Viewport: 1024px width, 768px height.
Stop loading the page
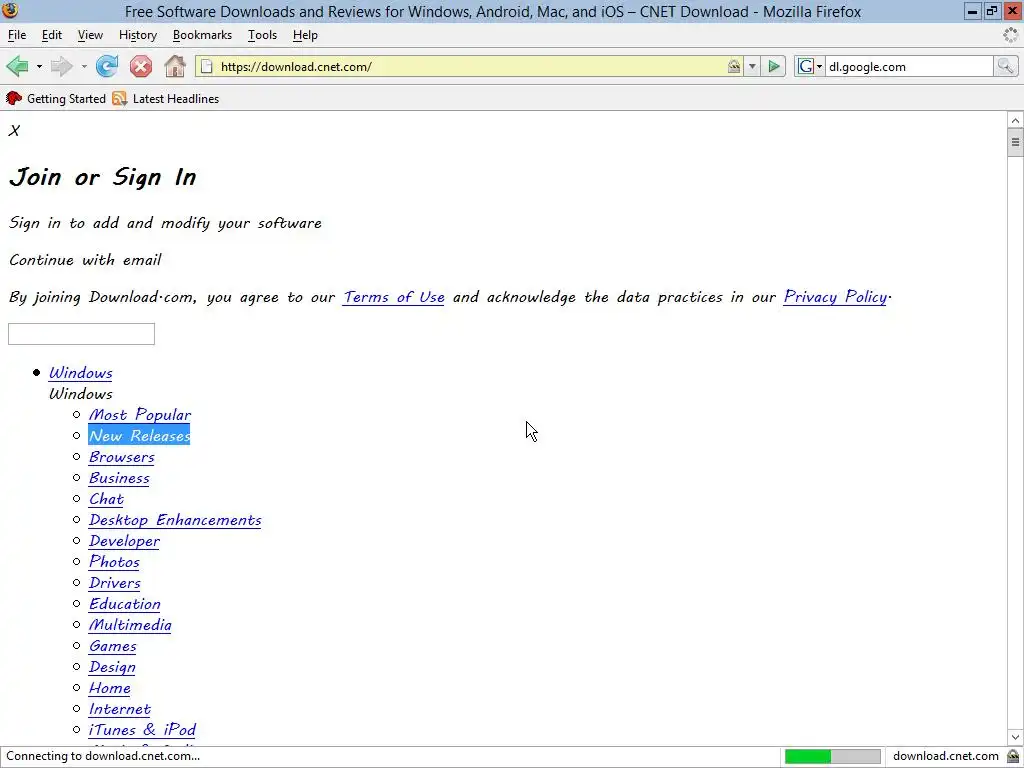click(x=140, y=66)
